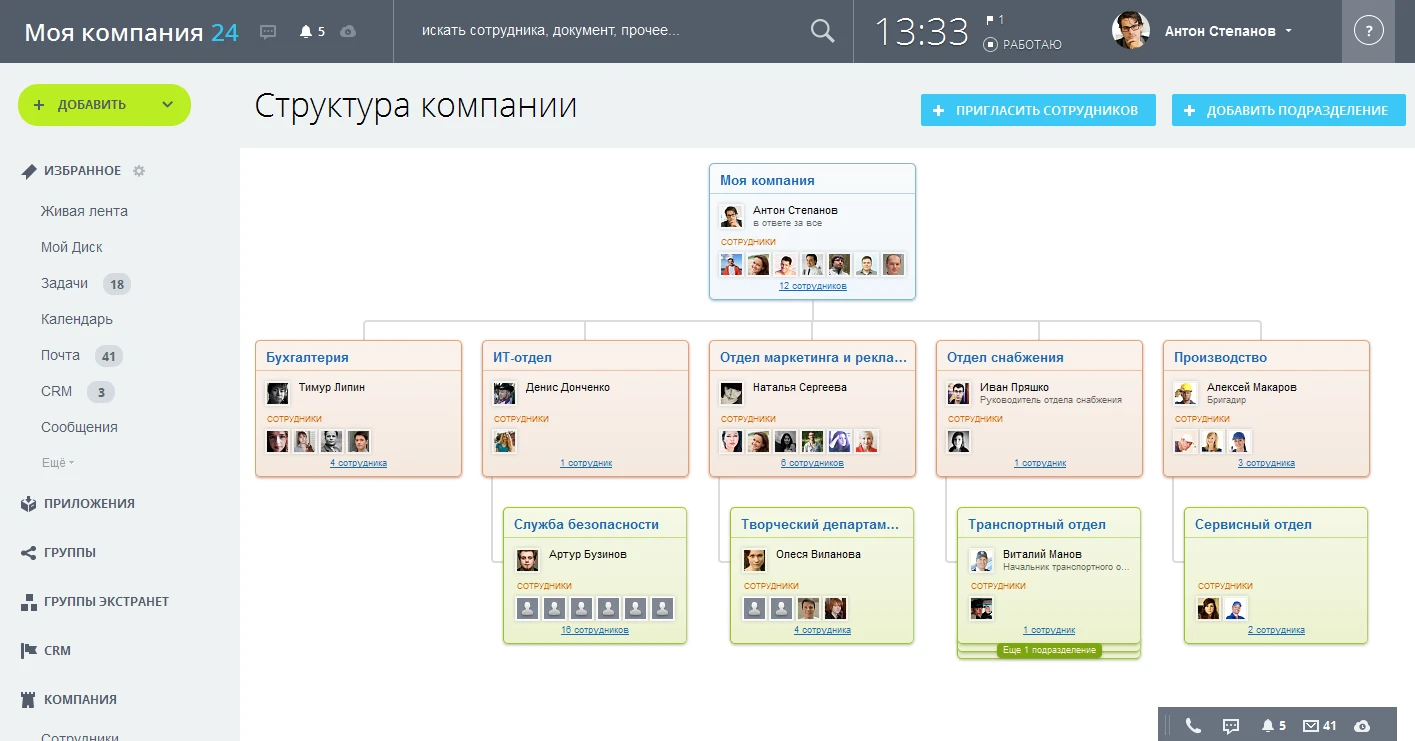The height and width of the screenshot is (741, 1415).
Task: Open the chat icon in header
Action: point(268,31)
